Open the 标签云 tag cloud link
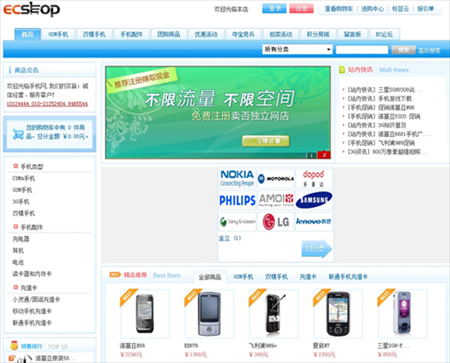The width and height of the screenshot is (450, 363). click(400, 9)
